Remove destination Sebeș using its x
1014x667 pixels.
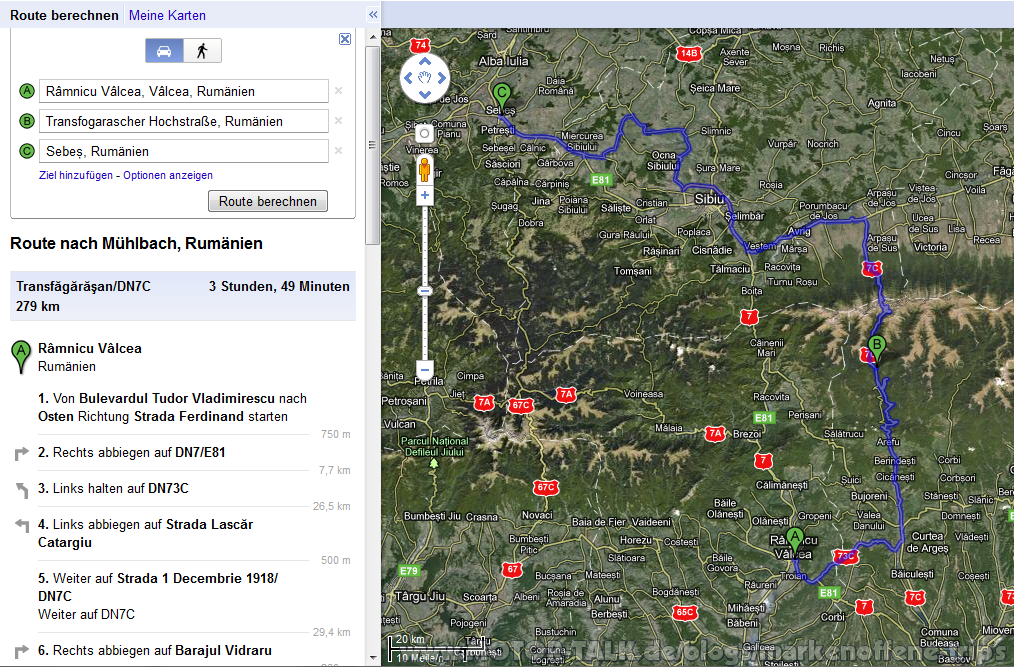coord(340,150)
